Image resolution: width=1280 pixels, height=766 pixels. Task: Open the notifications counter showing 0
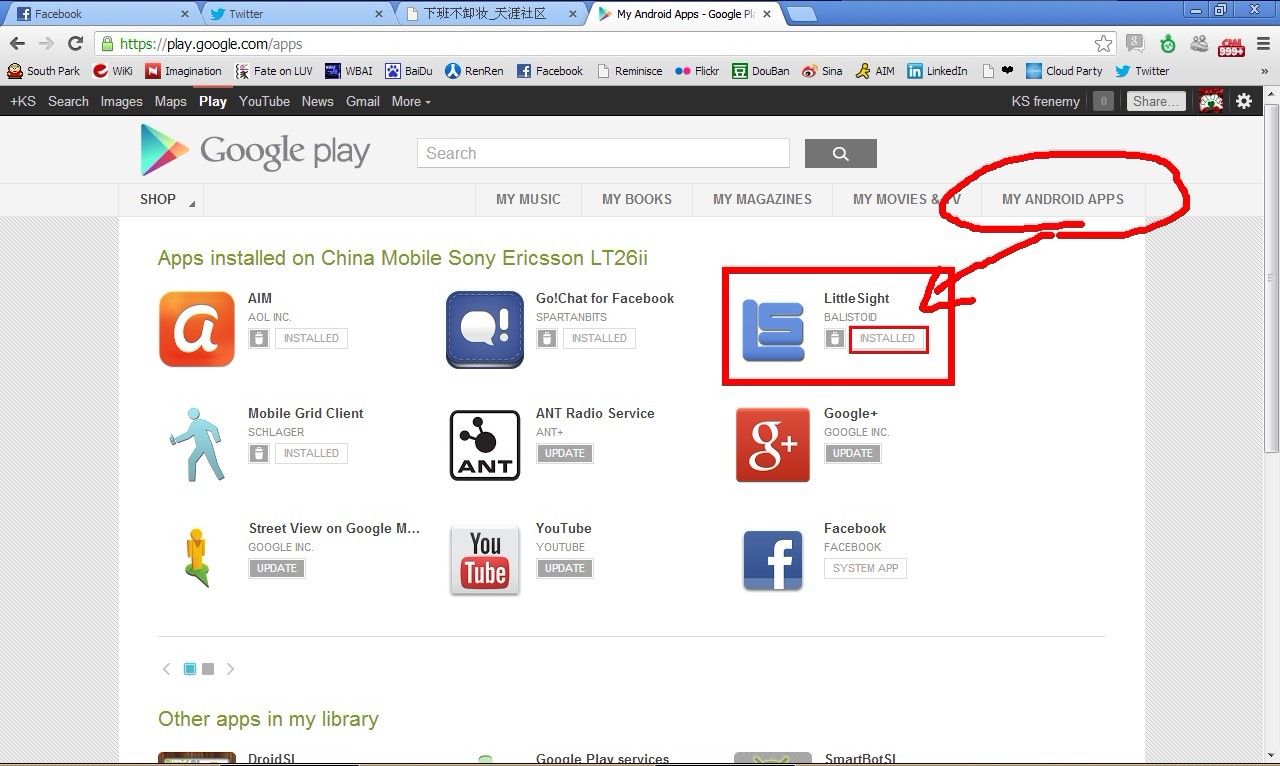click(1103, 101)
